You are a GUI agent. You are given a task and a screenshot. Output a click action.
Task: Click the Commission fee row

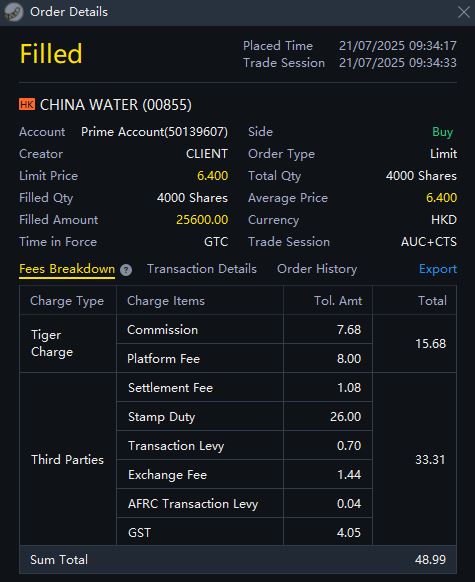244,330
